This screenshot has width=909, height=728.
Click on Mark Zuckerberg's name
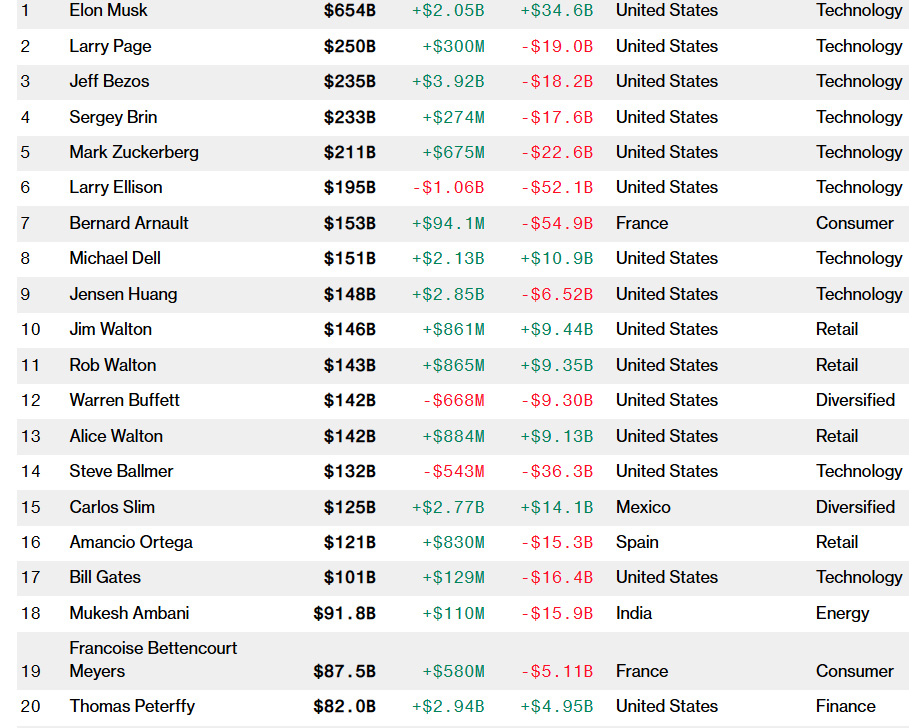pyautogui.click(x=134, y=152)
